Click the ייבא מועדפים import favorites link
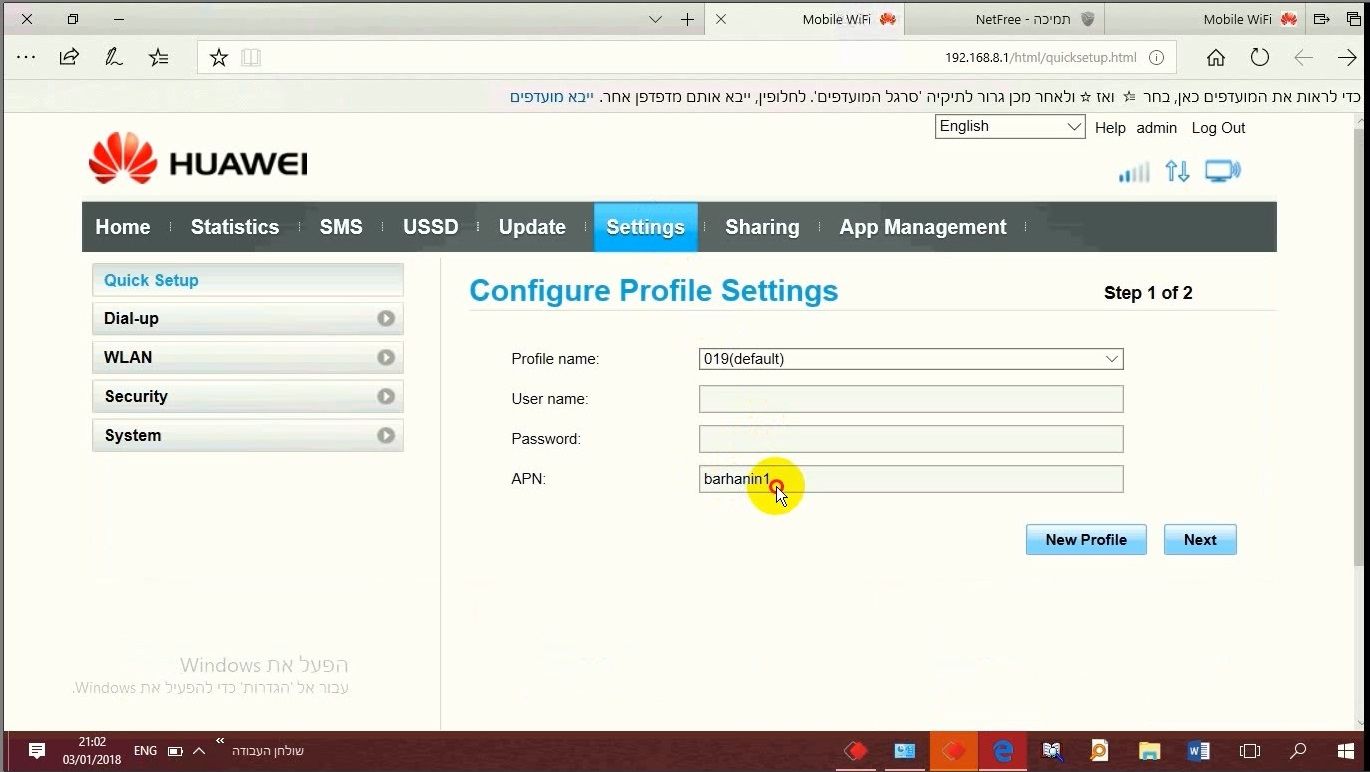Viewport: 1370px width, 772px height. tap(552, 97)
